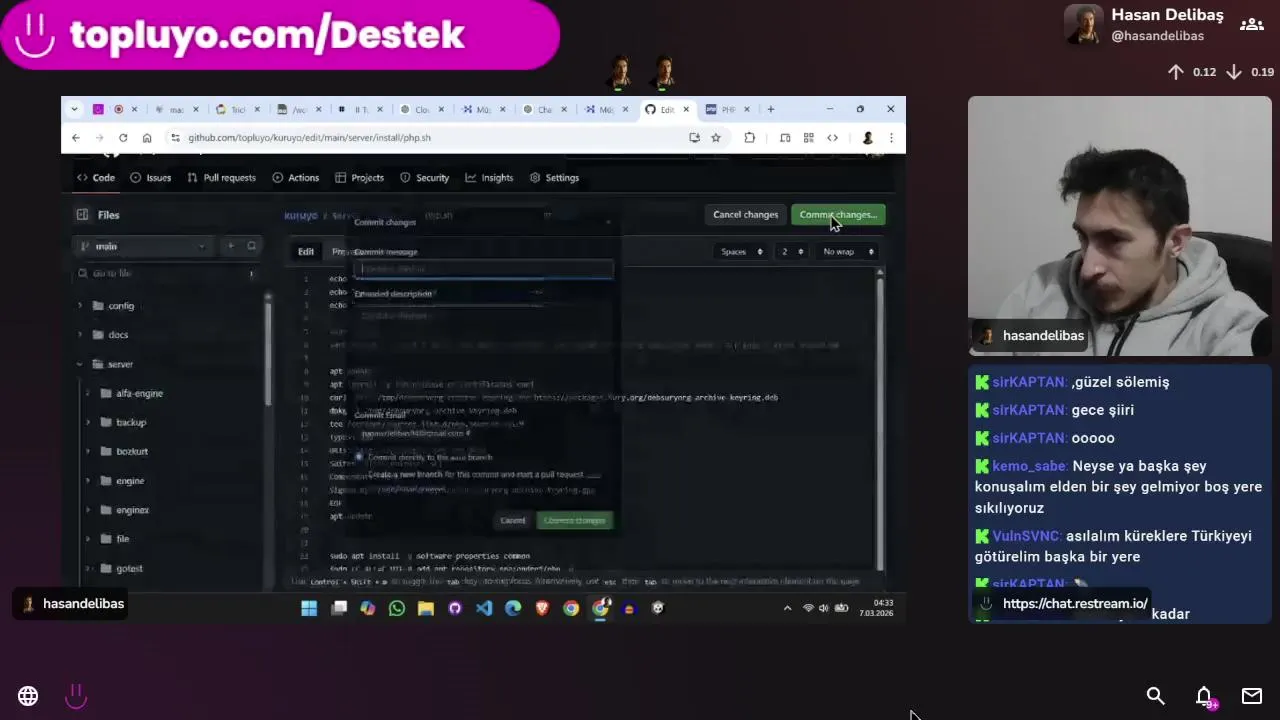Click the Commit message input field
1280x720 pixels.
click(x=483, y=269)
